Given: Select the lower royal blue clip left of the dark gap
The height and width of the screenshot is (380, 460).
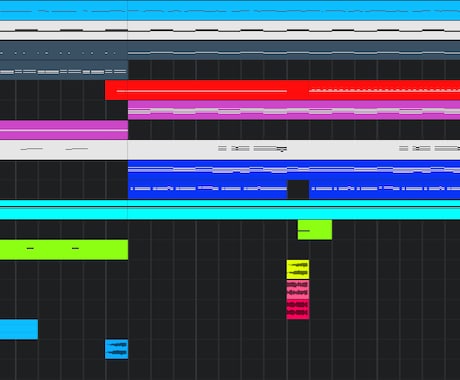Looking at the screenshot, I should (208, 189).
